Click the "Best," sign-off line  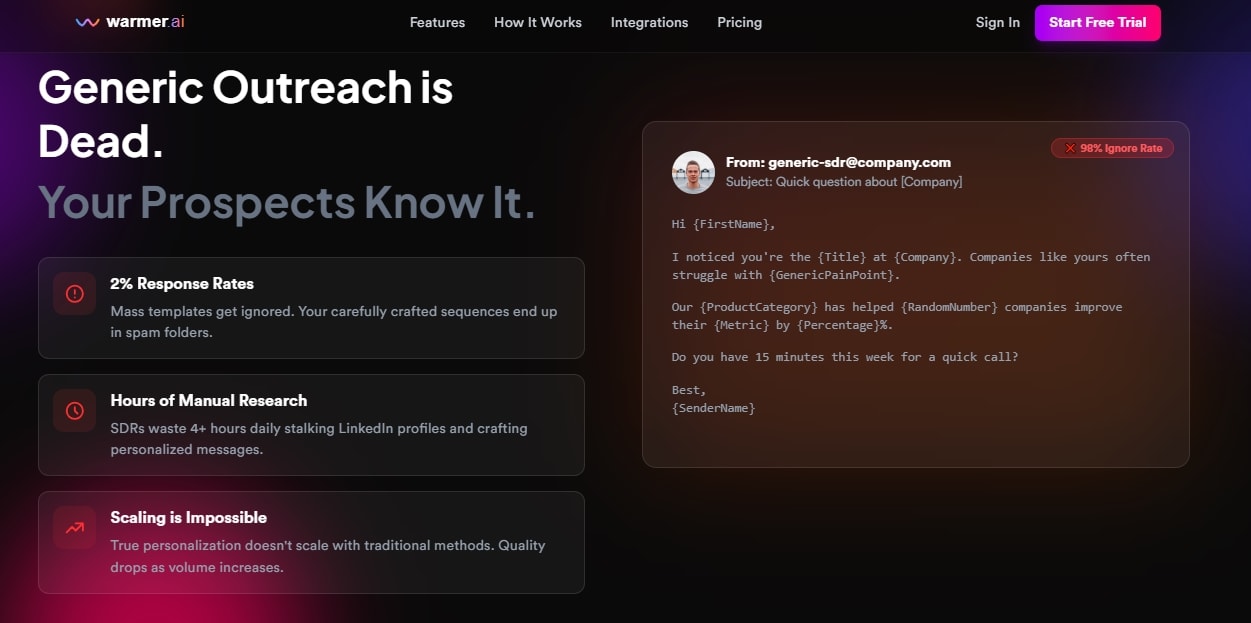click(x=689, y=390)
